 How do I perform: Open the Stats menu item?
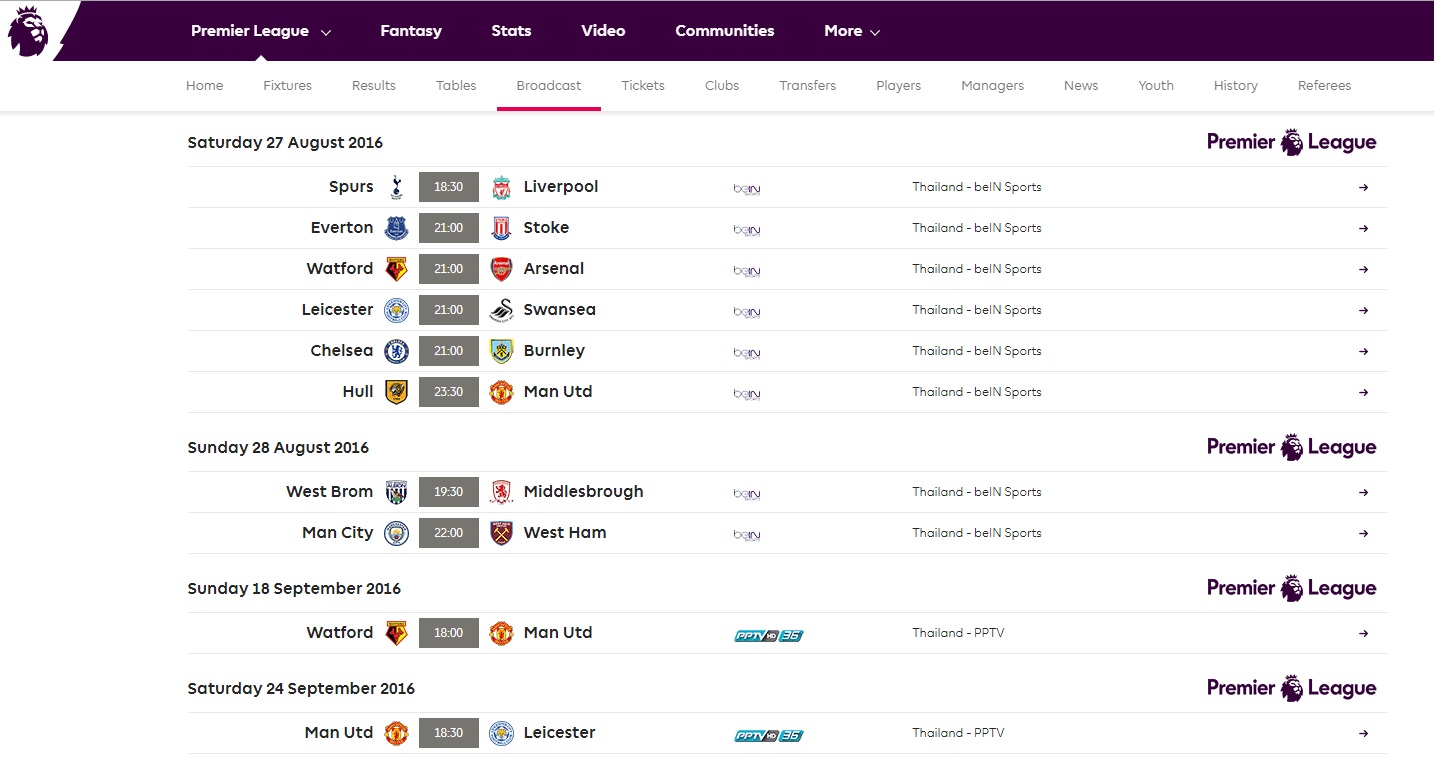click(x=511, y=31)
